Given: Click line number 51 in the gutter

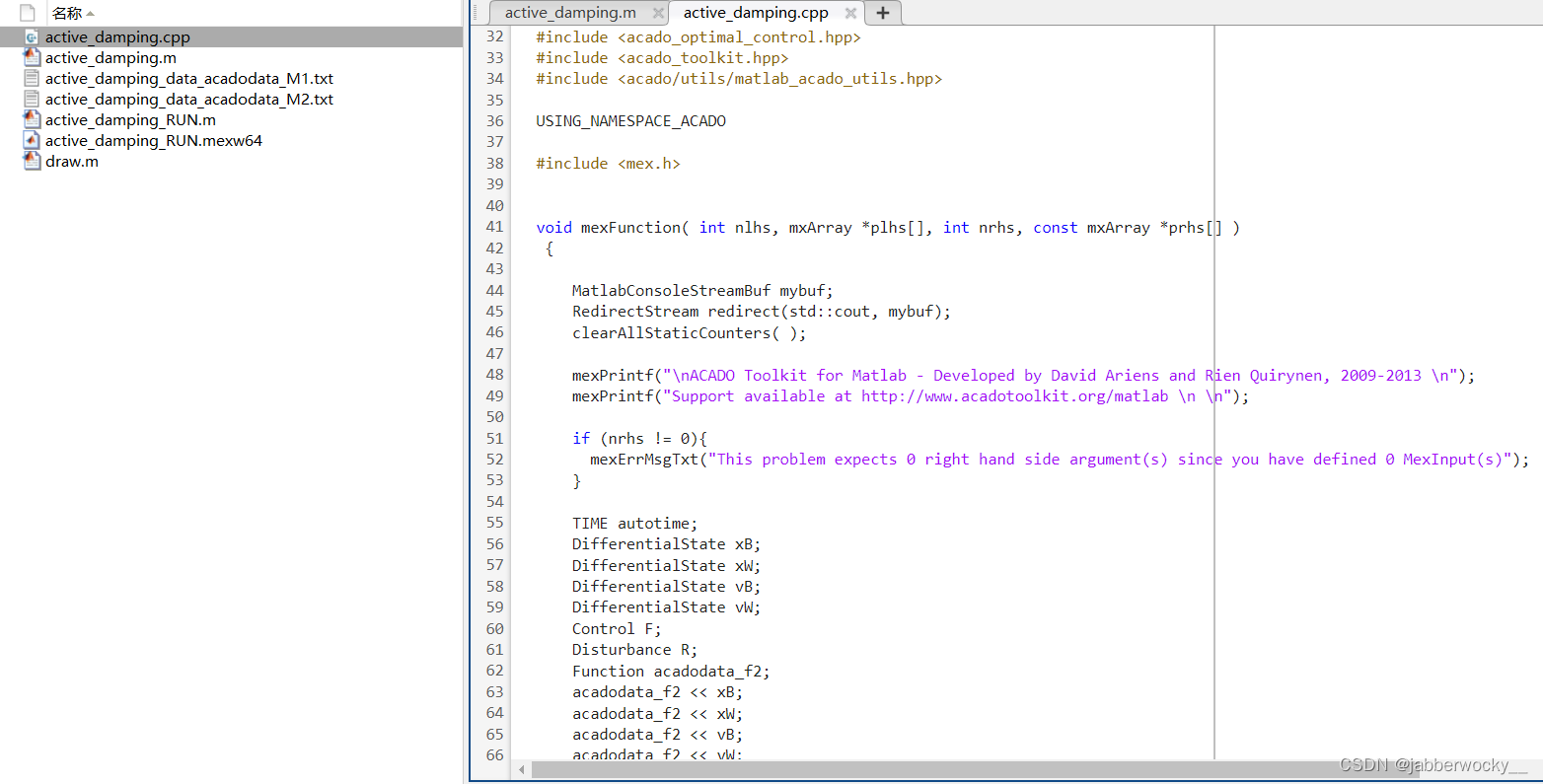Looking at the screenshot, I should point(494,439).
